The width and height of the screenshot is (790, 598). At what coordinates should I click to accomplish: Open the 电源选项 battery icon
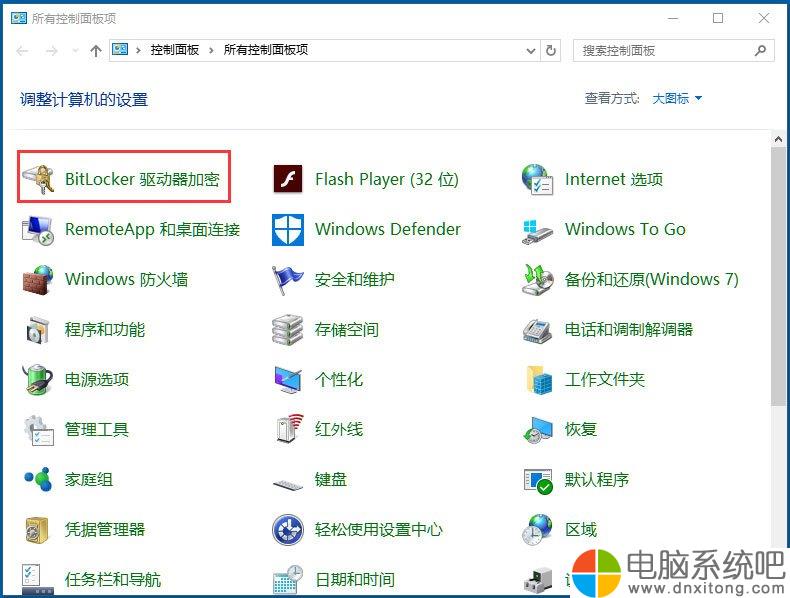click(37, 379)
